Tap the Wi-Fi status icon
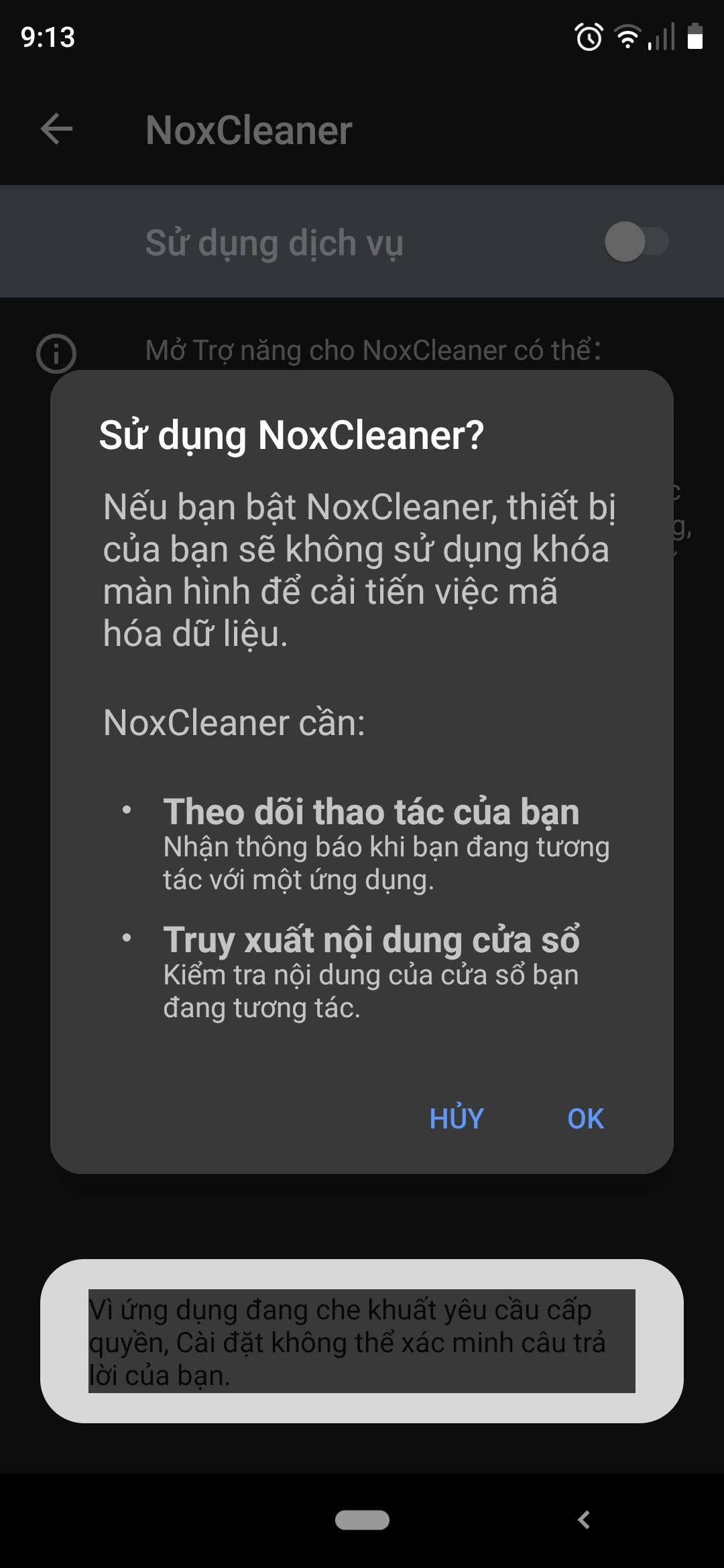This screenshot has height=1568, width=724. tap(627, 37)
